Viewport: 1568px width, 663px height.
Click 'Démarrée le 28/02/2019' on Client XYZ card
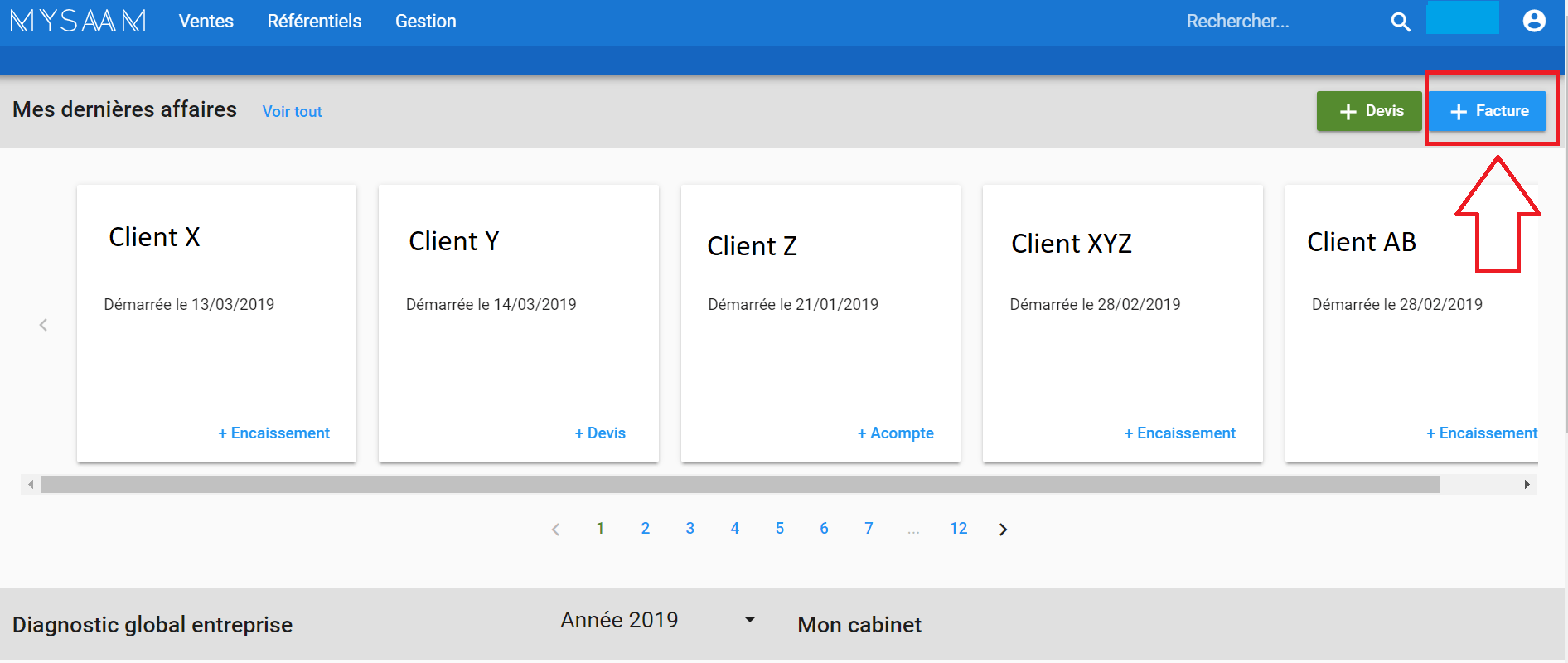coord(1095,304)
